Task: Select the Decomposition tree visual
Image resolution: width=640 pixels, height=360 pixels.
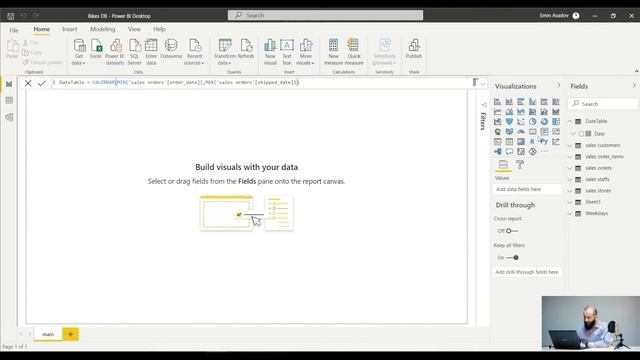Action: coord(498,151)
